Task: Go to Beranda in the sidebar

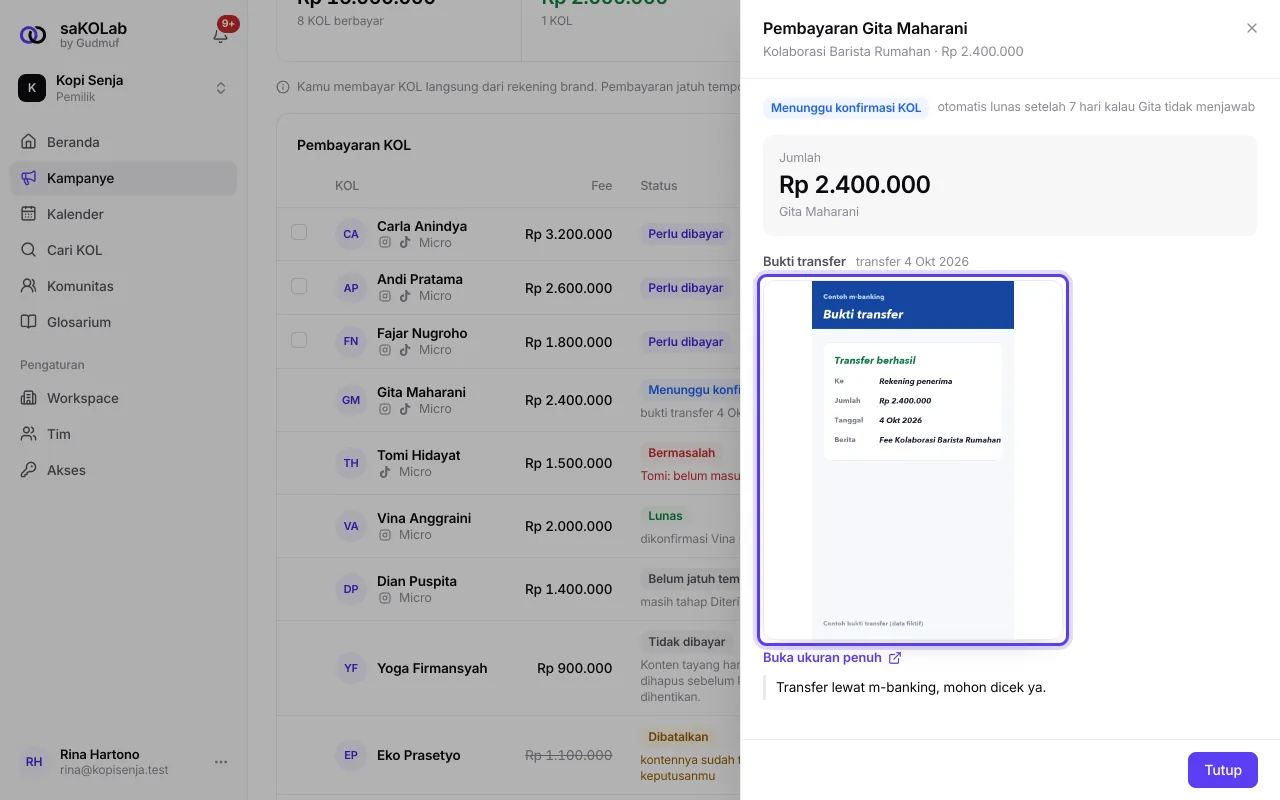Action: 124,142
